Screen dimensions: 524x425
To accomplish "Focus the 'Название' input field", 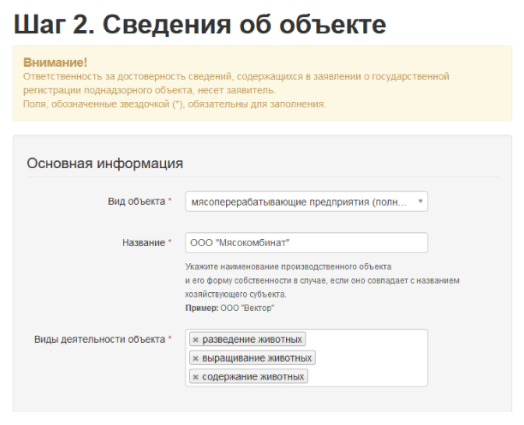I will coord(306,243).
